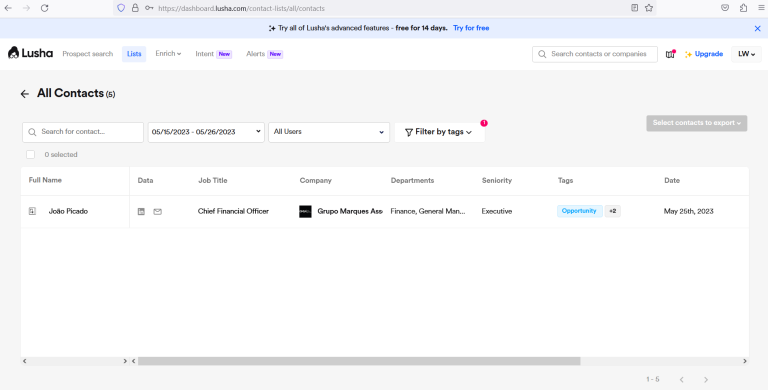
Task: Go to previous page of contacts
Action: [x=681, y=380]
